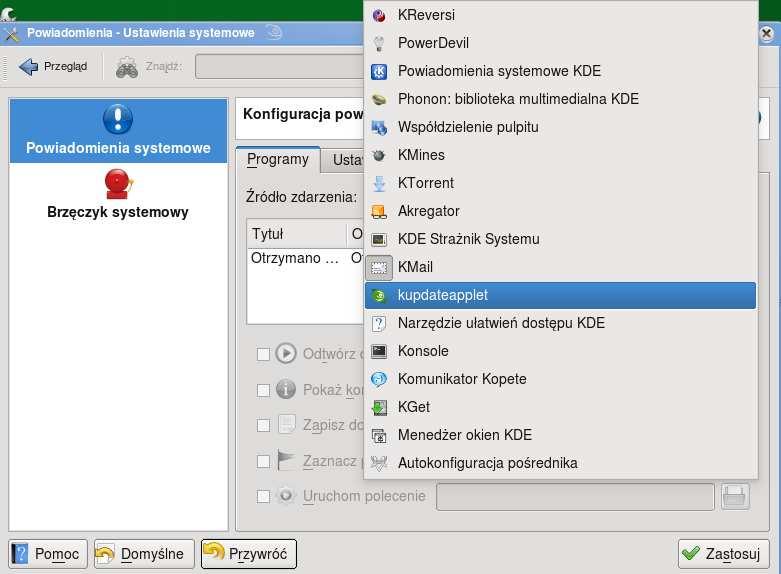Choose PowerDevil in the dropdown list
Screen dimensions: 781x574
[x=560, y=43]
